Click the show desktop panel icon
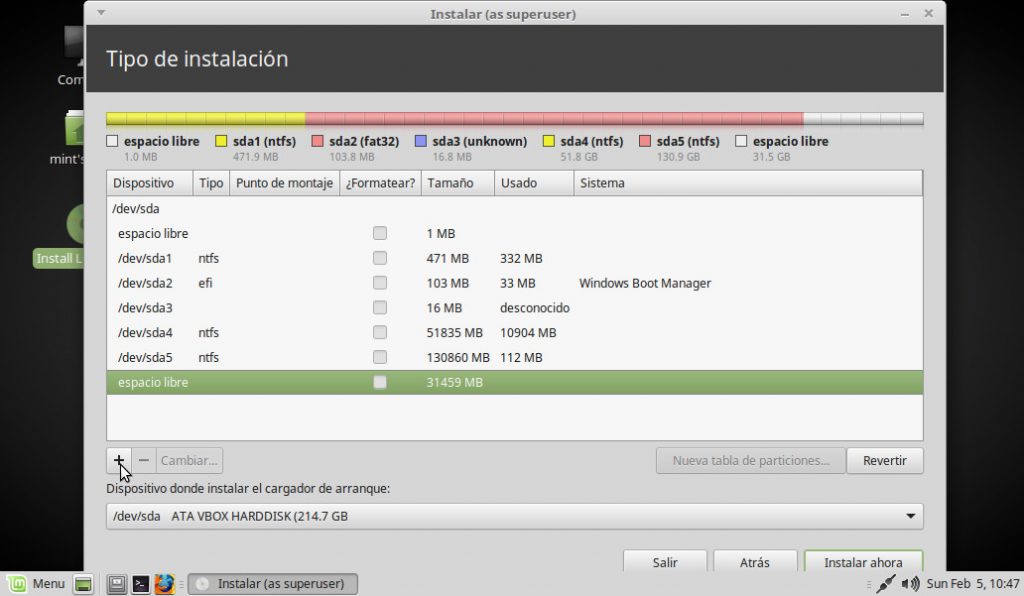1024x596 pixels. click(84, 584)
